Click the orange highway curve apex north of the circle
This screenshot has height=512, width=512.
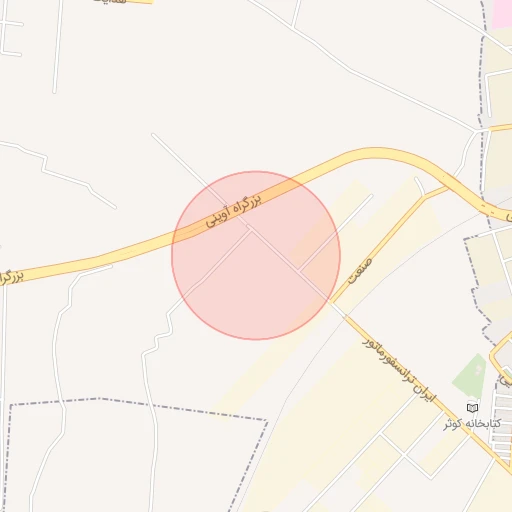[x=377, y=152]
